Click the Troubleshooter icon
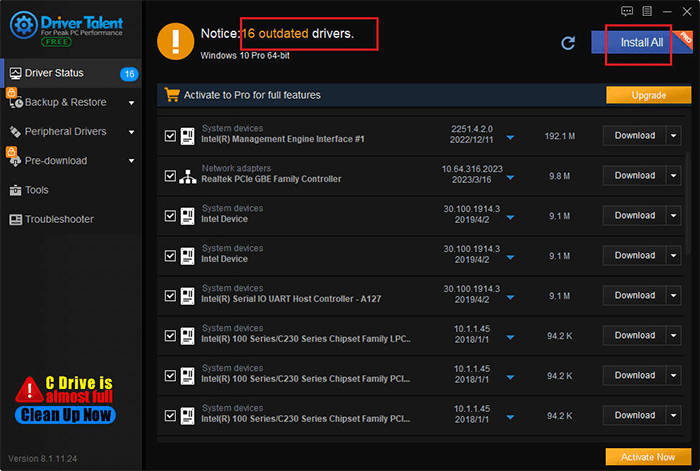This screenshot has height=471, width=700. pyautogui.click(x=16, y=220)
